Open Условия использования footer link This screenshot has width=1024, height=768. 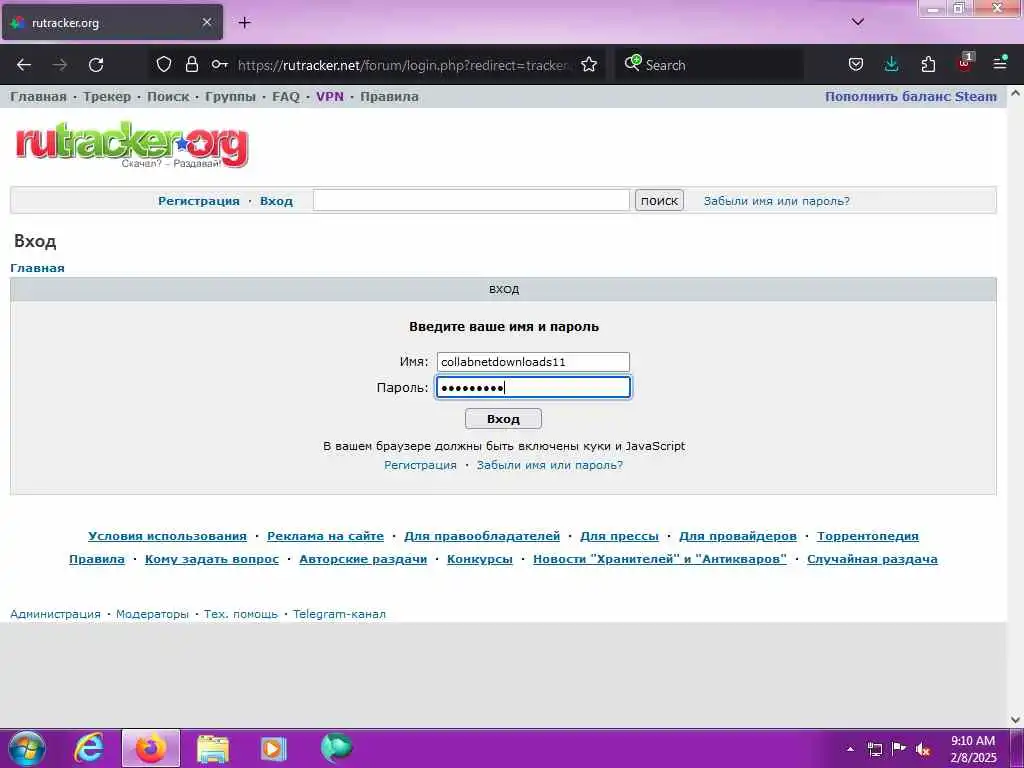coord(167,536)
